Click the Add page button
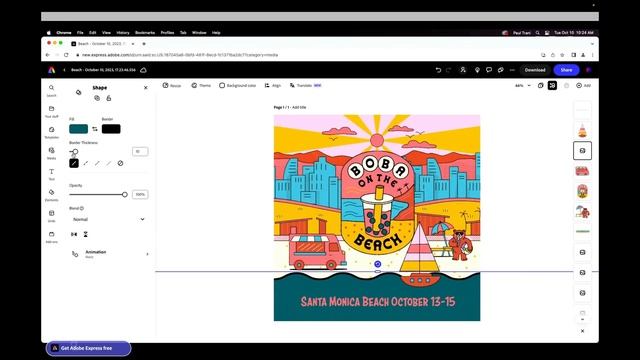 [x=584, y=85]
